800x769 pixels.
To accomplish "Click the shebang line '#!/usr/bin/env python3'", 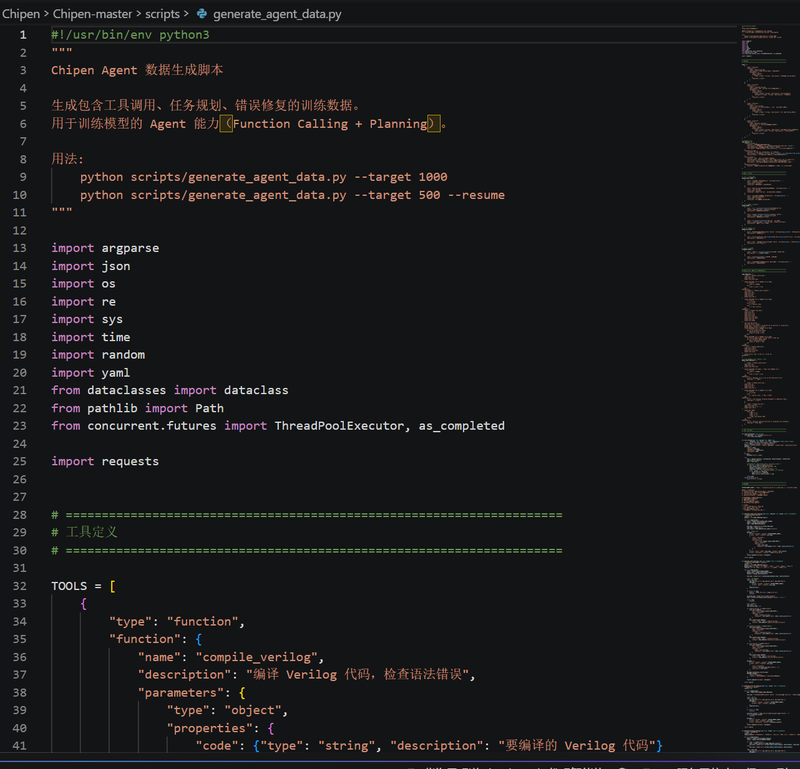I will pos(130,35).
